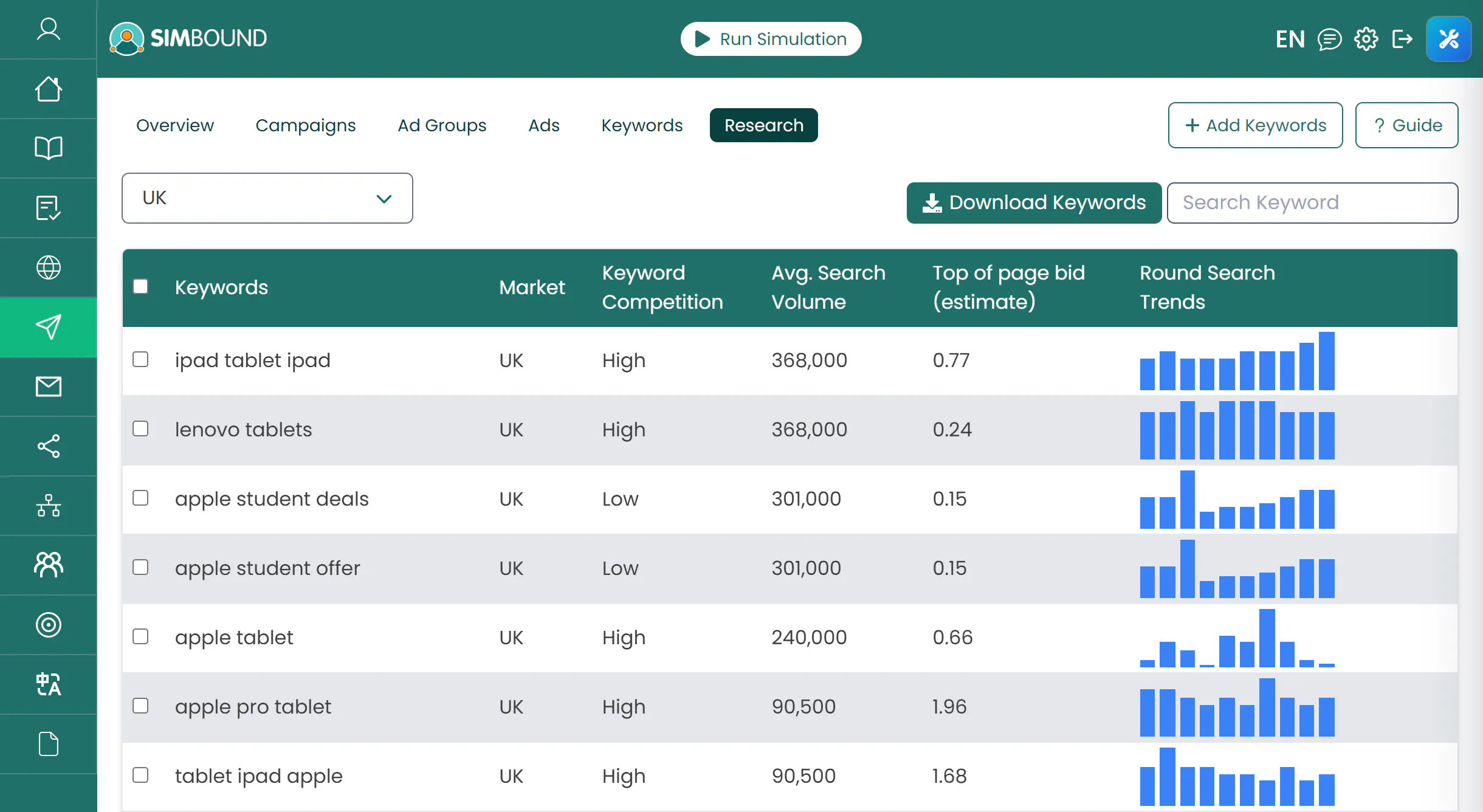The image size is (1483, 812).
Task: Open the open-book icon in sidebar
Action: click(x=49, y=148)
